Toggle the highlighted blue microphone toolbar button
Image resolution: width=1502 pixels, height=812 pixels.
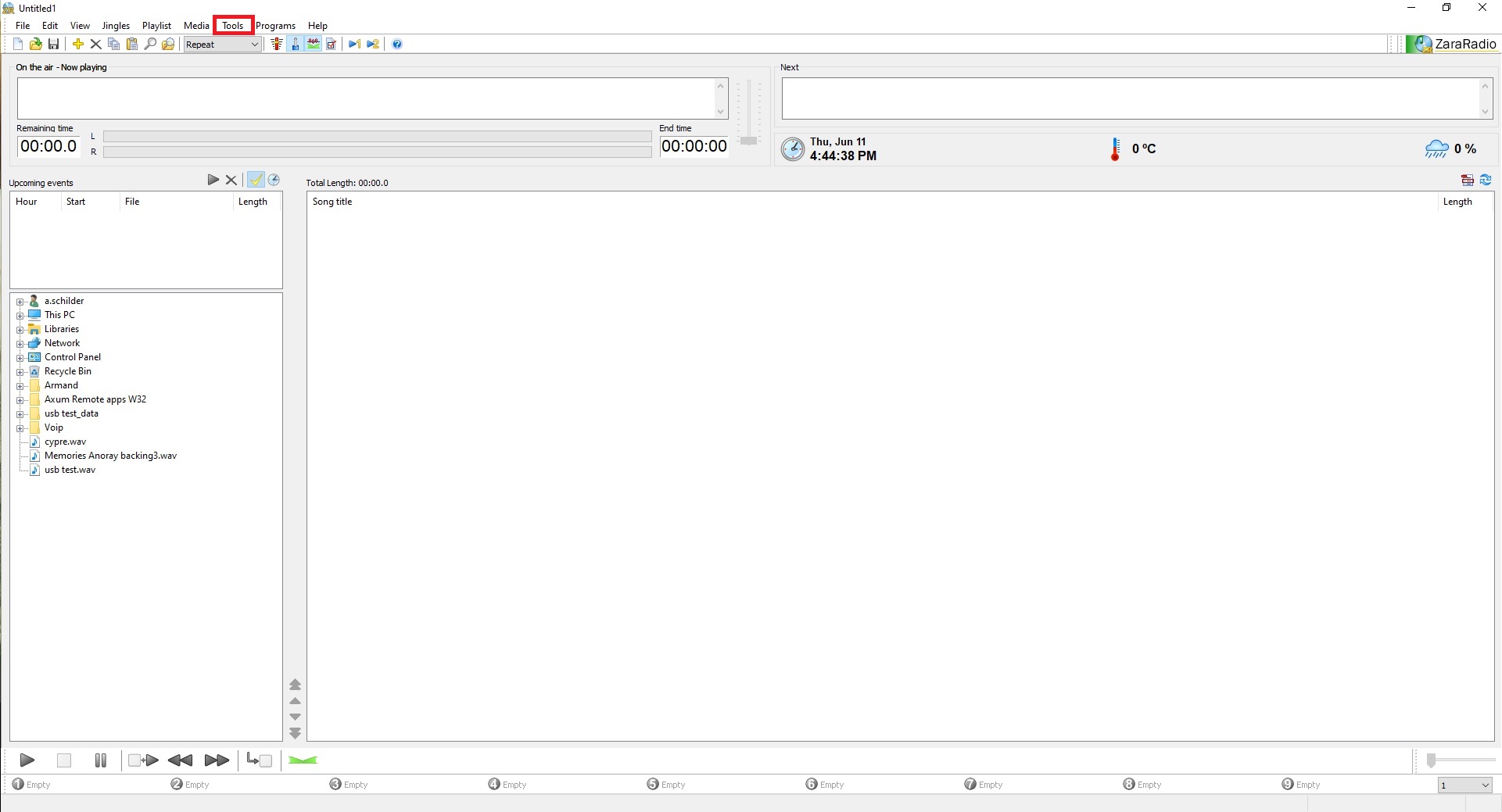tap(295, 45)
